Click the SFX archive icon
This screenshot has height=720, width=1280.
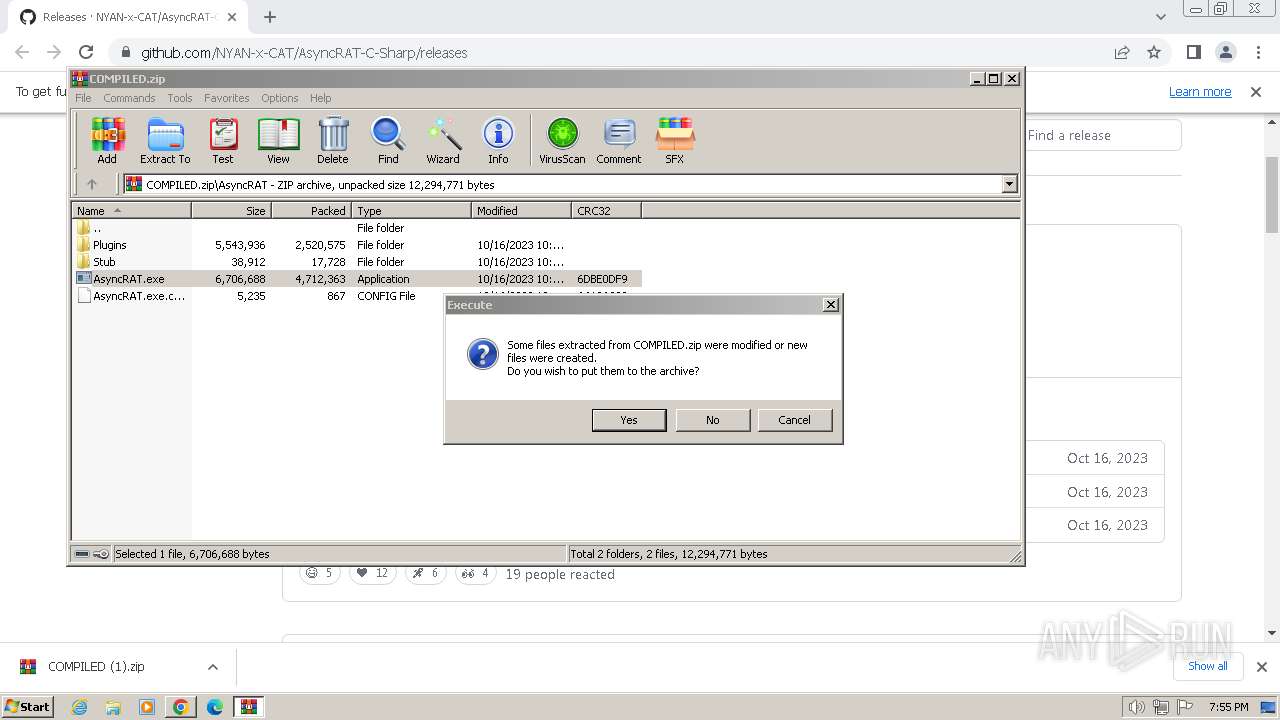click(675, 140)
